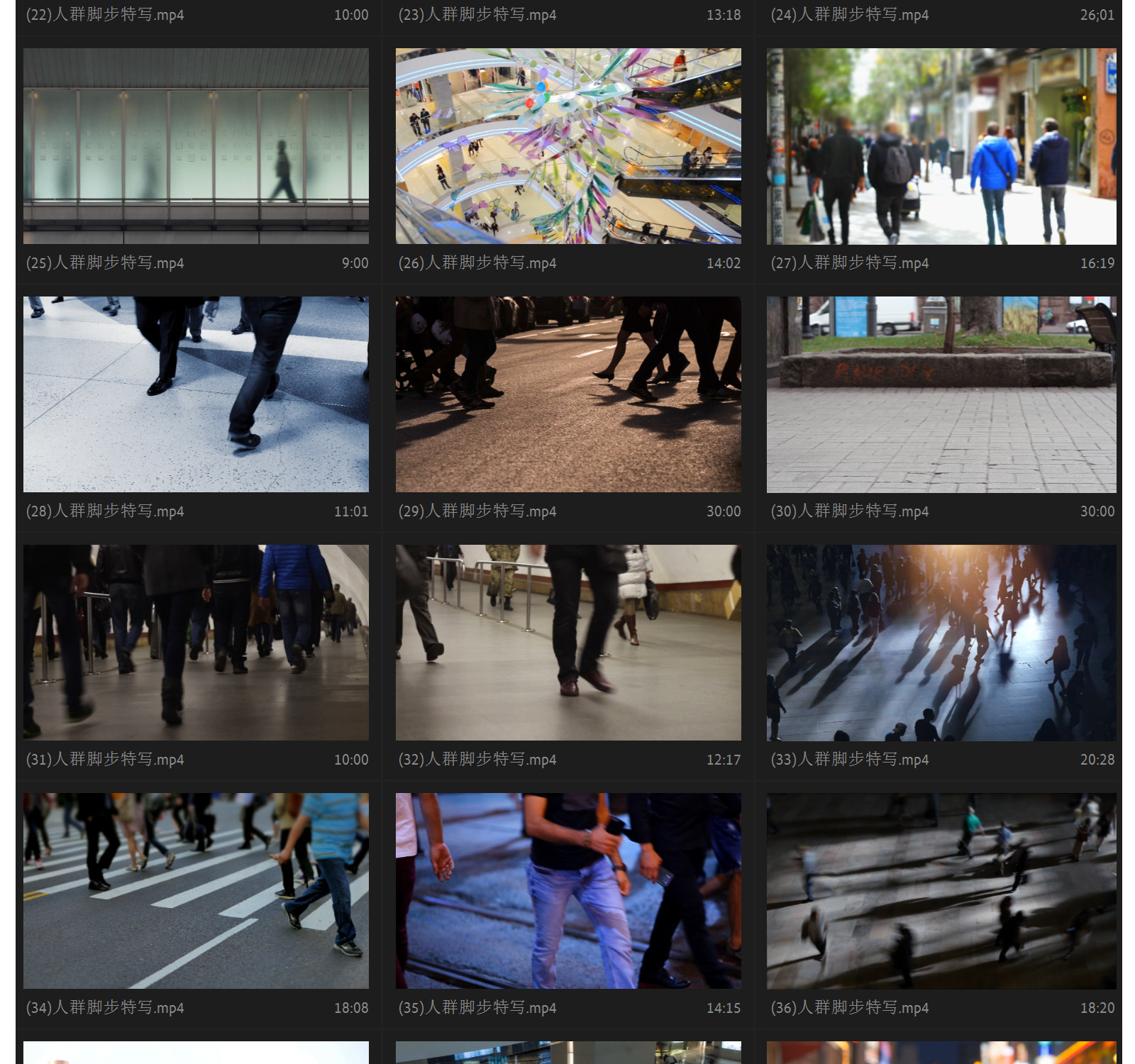Click the 20:28 duration of clip (33)
Image resolution: width=1135 pixels, height=1064 pixels.
1097,760
